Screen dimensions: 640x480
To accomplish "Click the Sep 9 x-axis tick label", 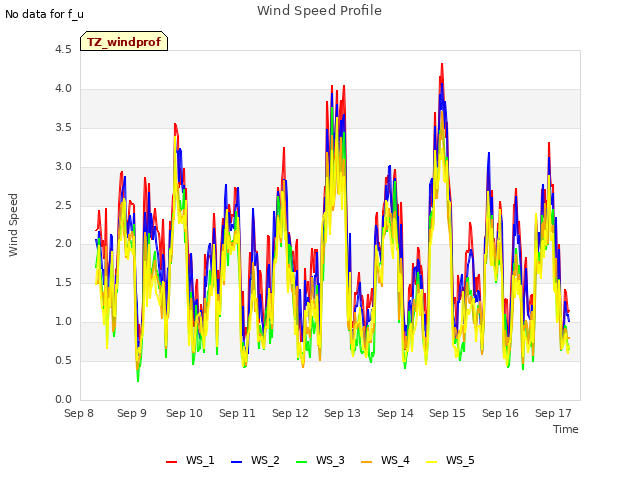I will pyautogui.click(x=132, y=413).
